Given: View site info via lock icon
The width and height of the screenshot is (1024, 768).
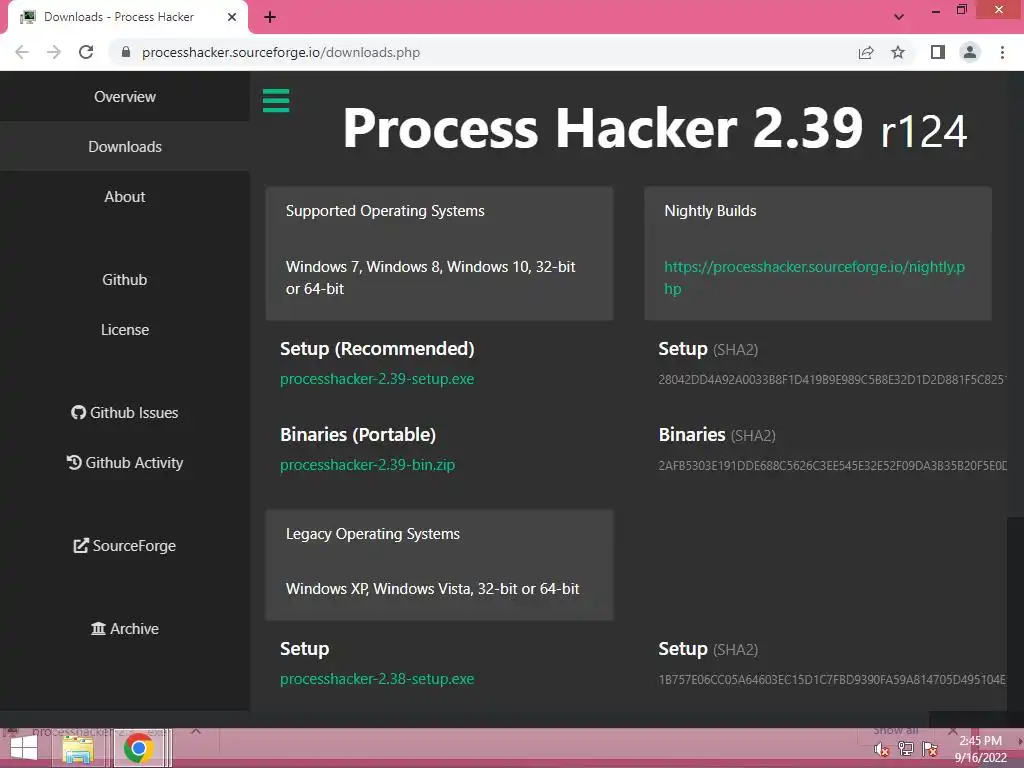Looking at the screenshot, I should 126,52.
